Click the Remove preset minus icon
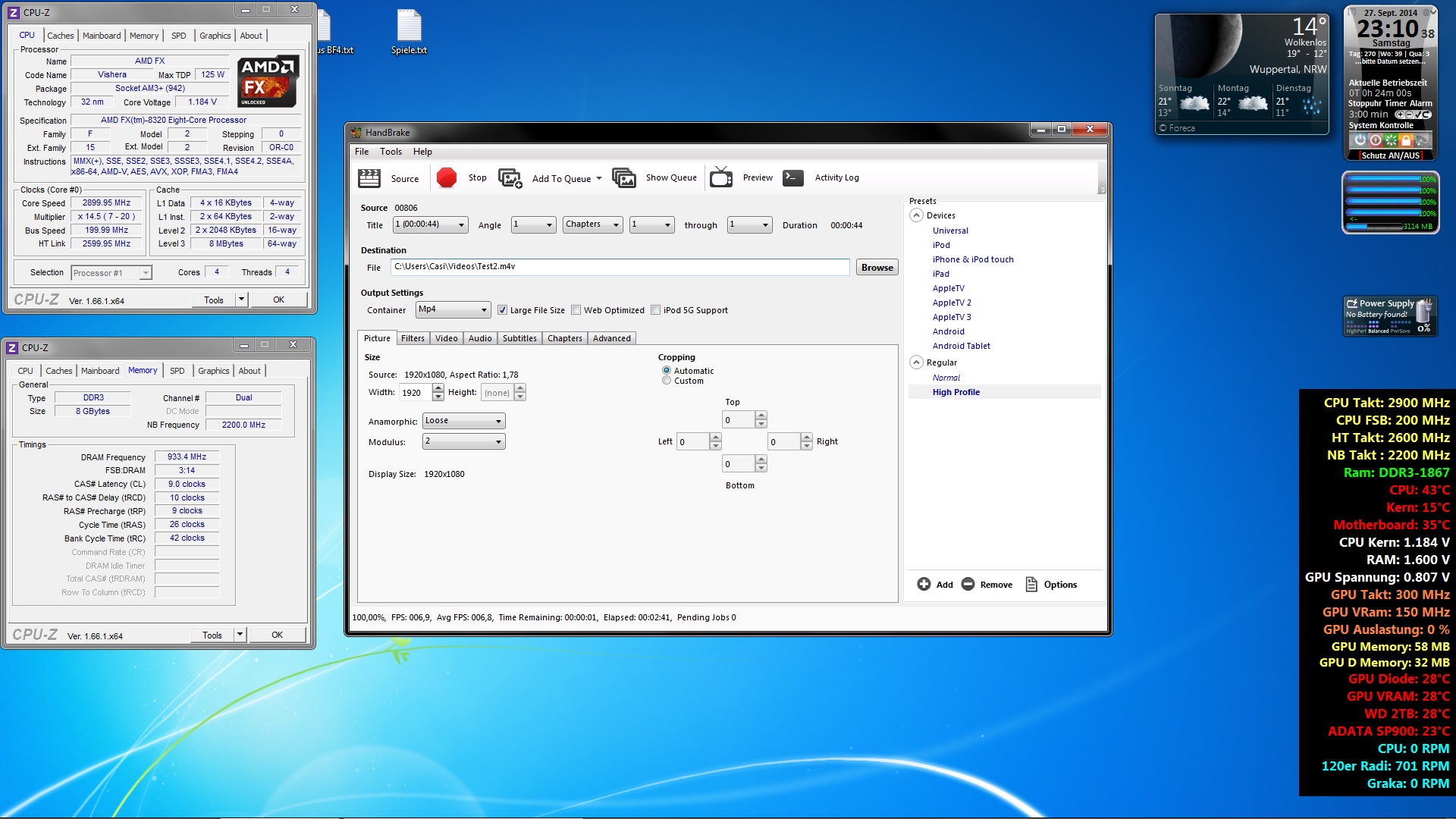Image resolution: width=1456 pixels, height=819 pixels. point(968,584)
